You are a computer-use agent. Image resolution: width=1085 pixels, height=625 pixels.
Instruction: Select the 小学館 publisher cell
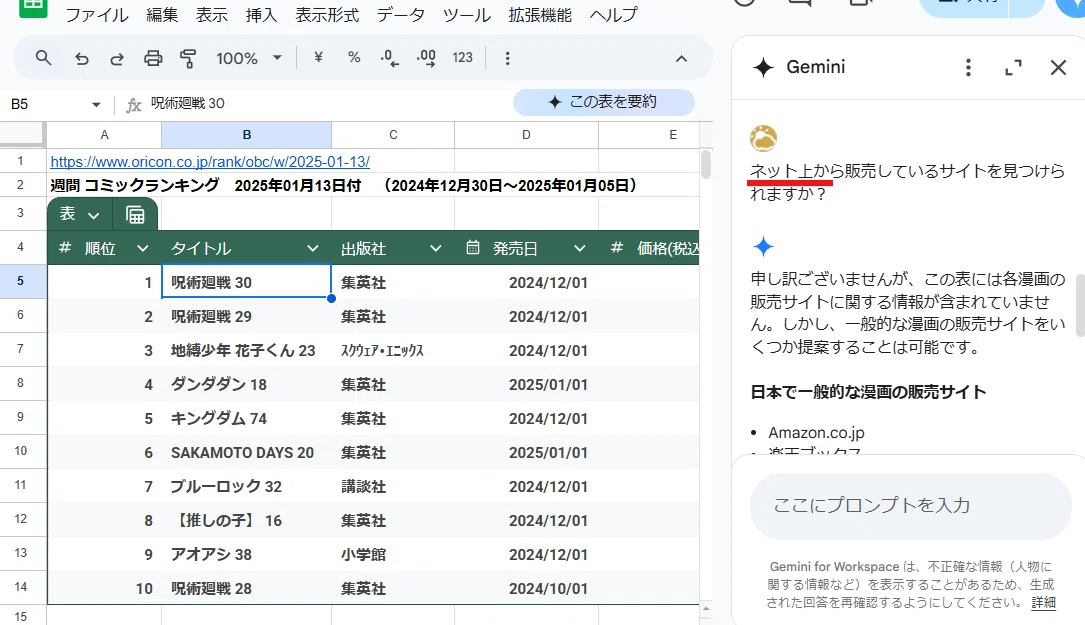pos(393,554)
